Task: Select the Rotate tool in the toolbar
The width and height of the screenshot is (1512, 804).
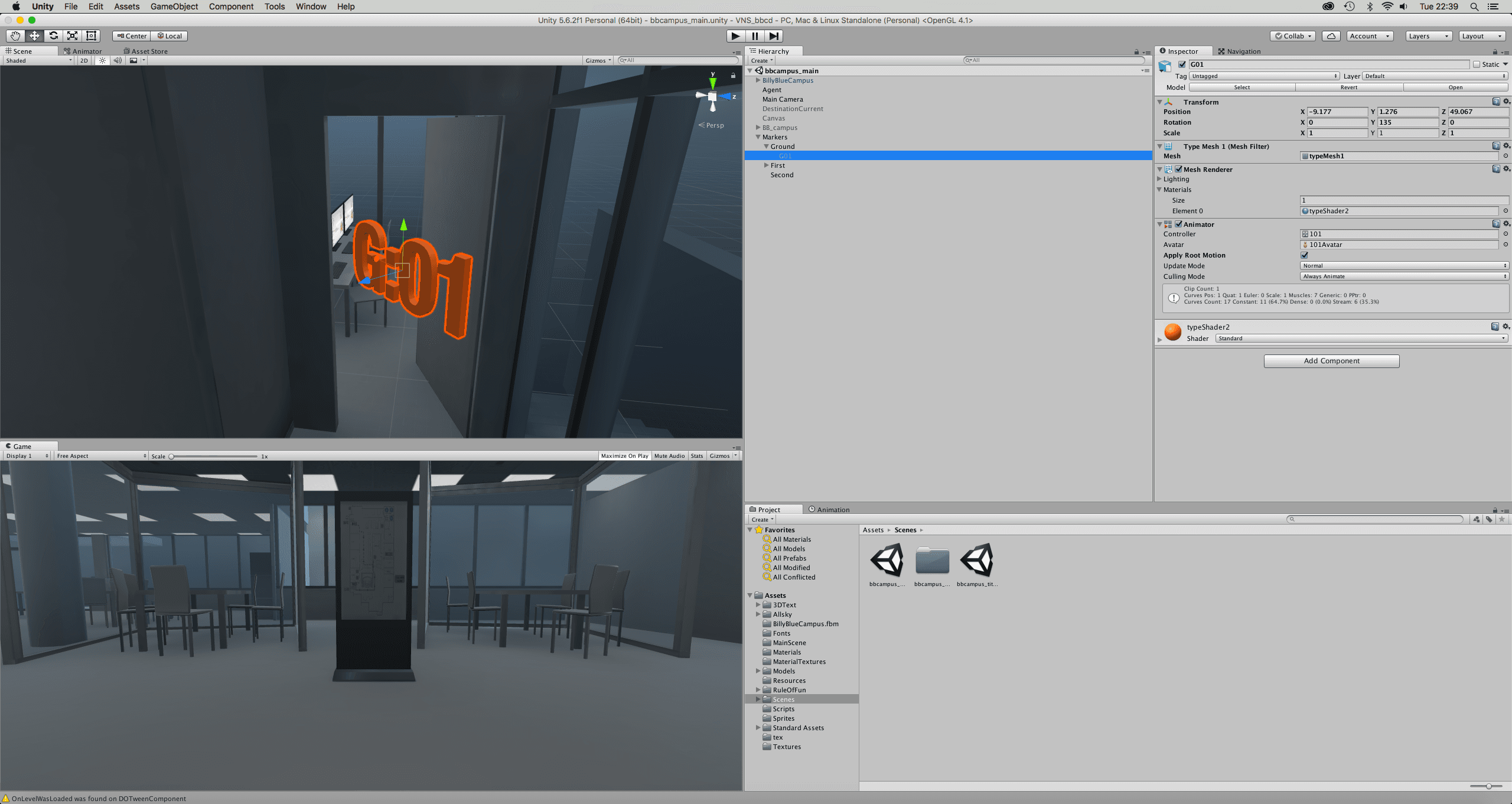Action: click(x=53, y=35)
